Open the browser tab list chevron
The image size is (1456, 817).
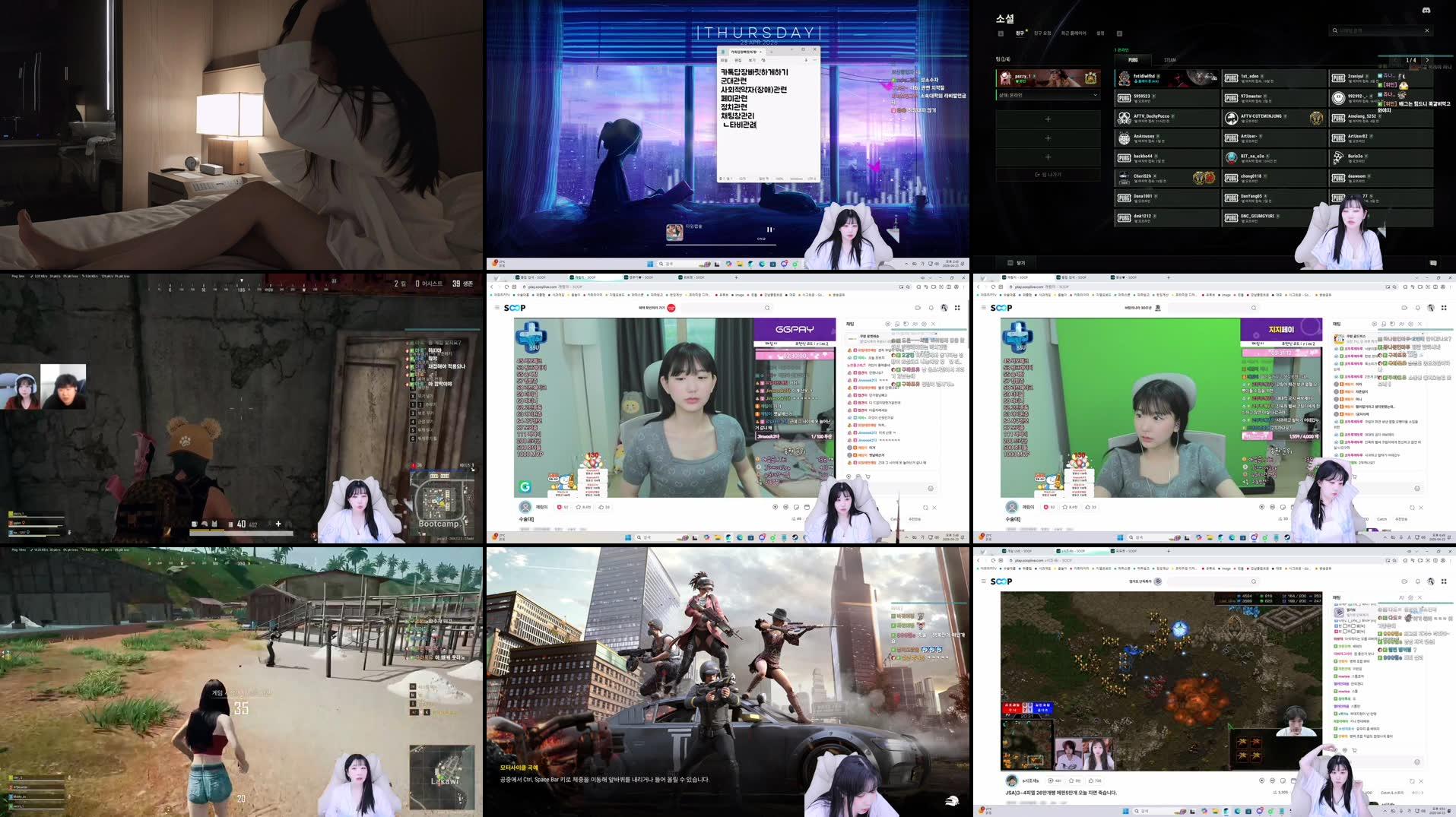495,277
